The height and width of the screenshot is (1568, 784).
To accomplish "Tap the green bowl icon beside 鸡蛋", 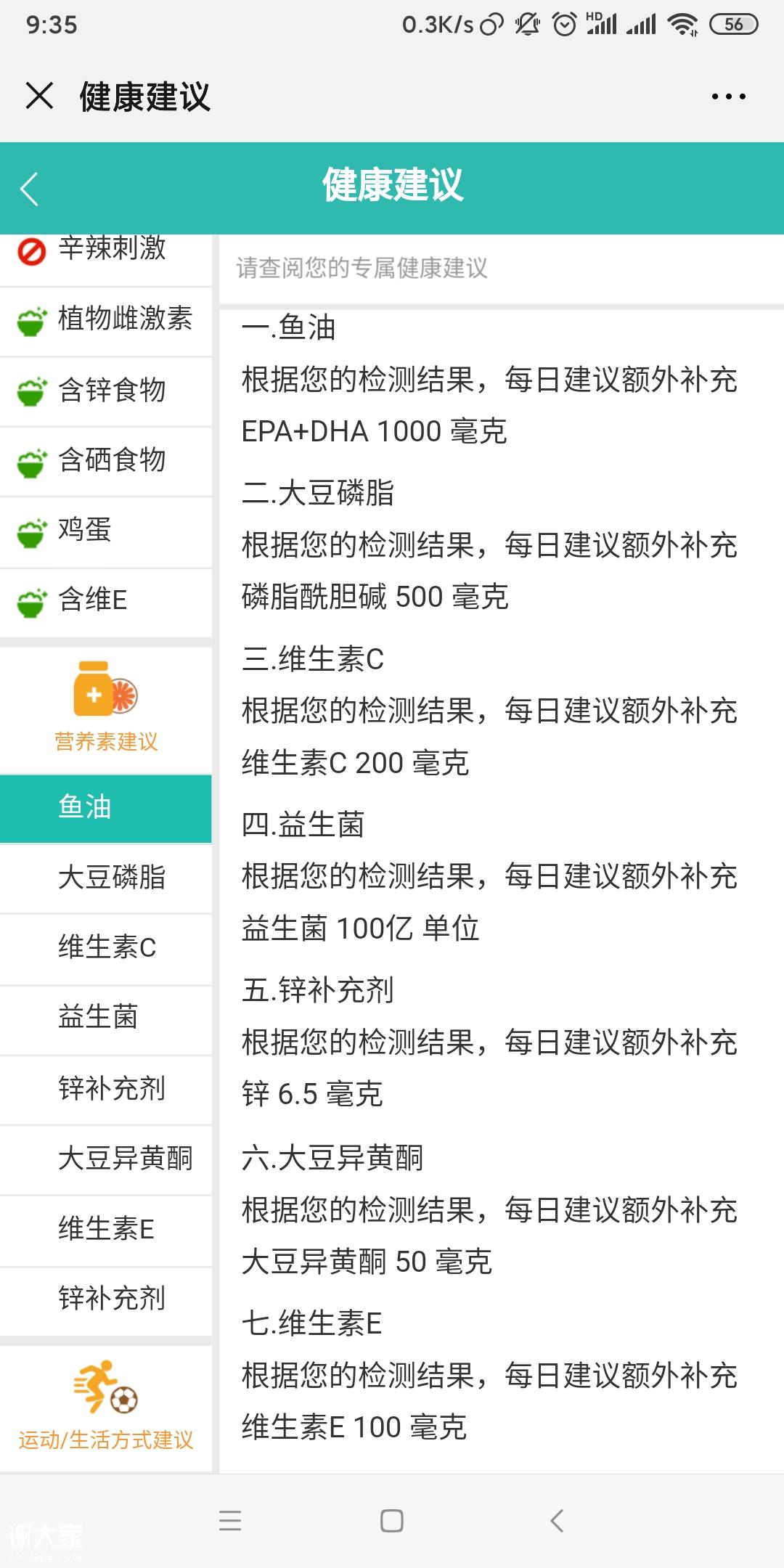I will [x=31, y=534].
